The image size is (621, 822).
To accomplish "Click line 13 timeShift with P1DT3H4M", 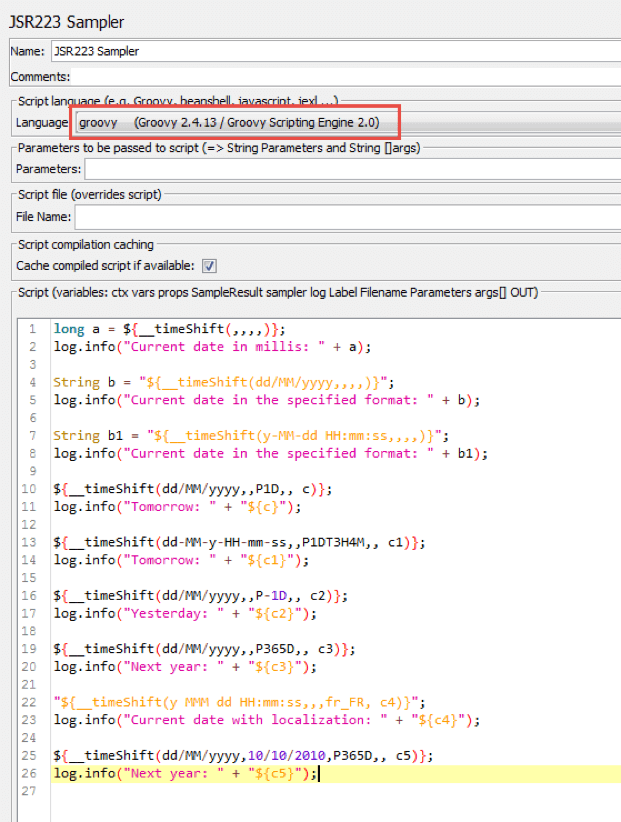I will point(239,543).
